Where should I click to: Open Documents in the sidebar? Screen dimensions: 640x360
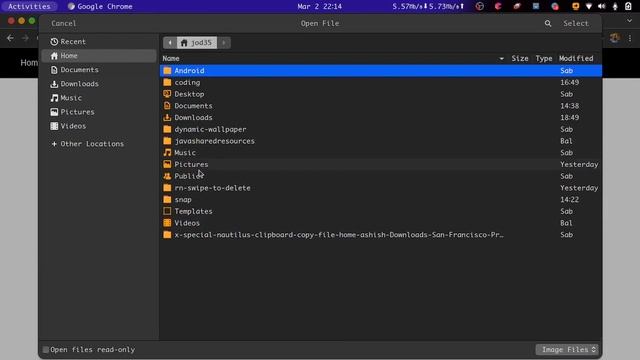coord(99,70)
